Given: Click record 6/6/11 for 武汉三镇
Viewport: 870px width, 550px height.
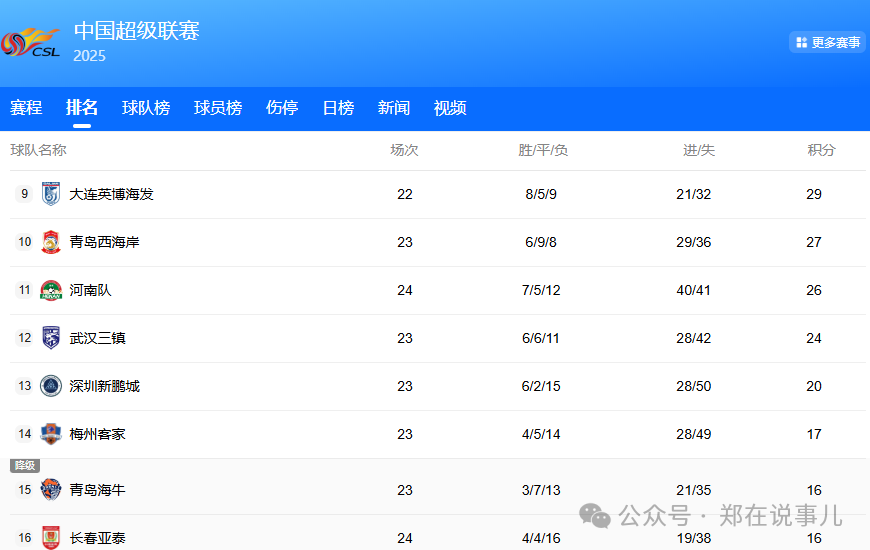Looking at the screenshot, I should 541,338.
